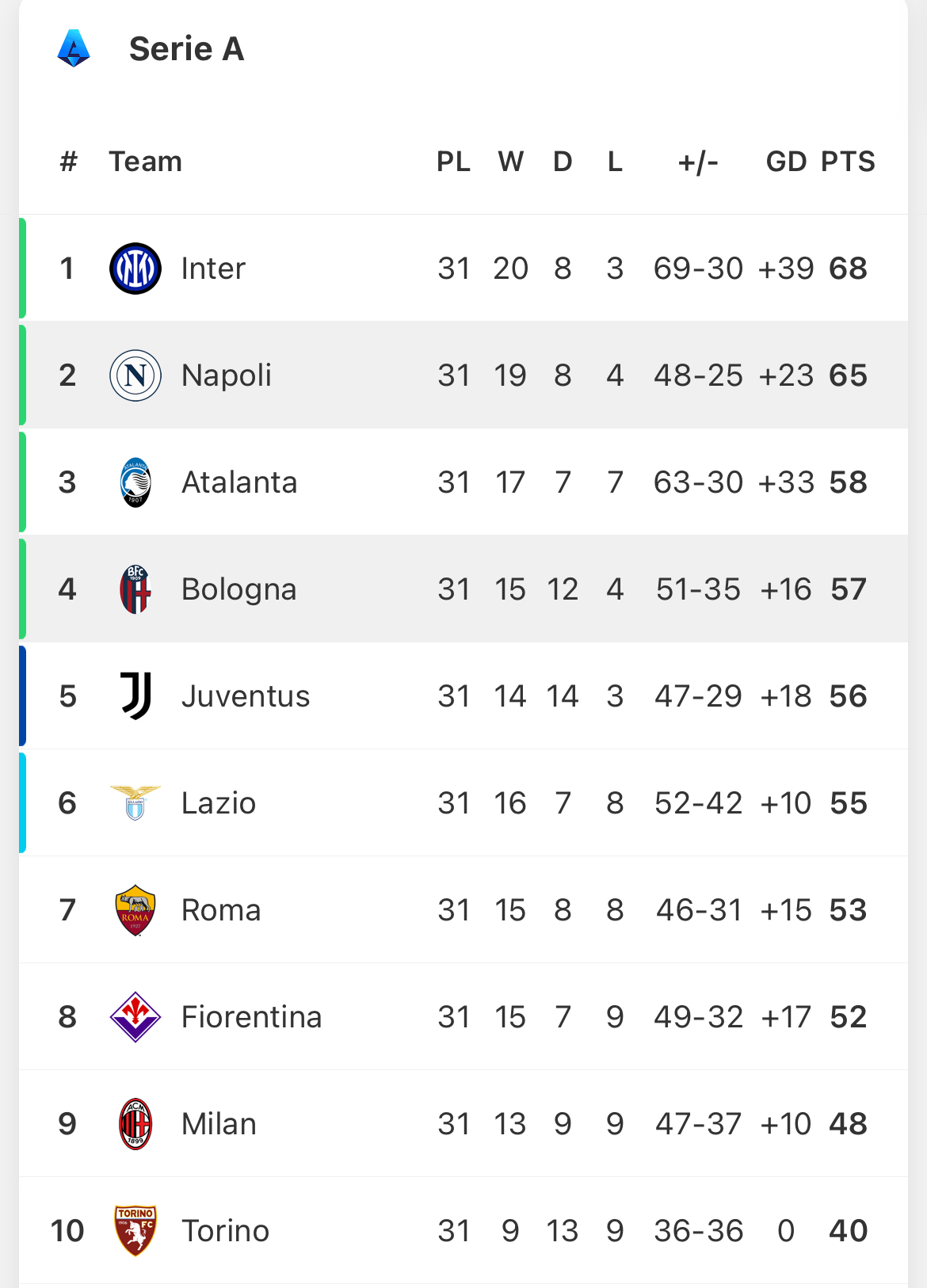Sort table by GD column header
Viewport: 927px width, 1288px height.
coord(786,162)
